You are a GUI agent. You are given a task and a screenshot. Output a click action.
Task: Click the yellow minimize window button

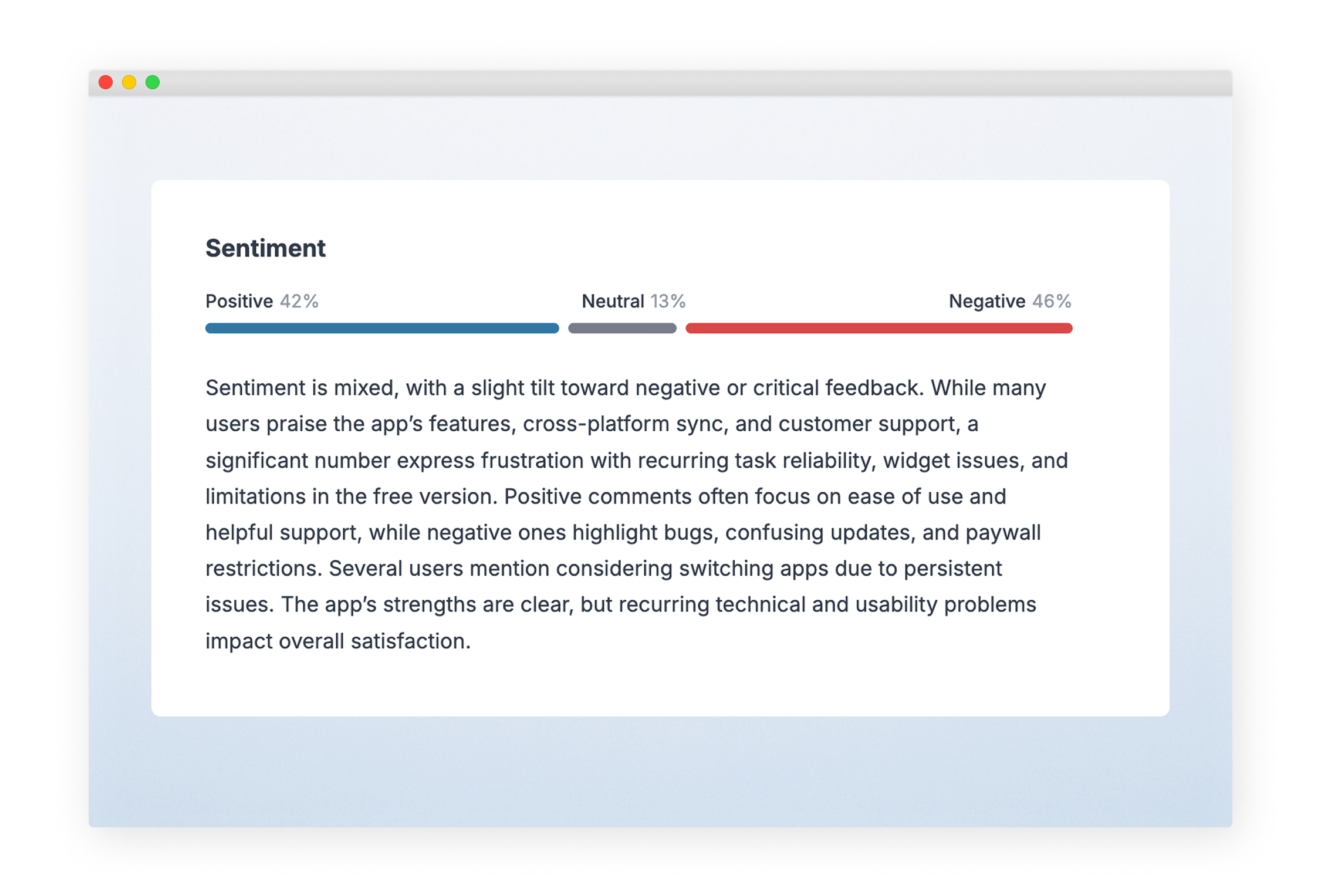click(x=129, y=82)
